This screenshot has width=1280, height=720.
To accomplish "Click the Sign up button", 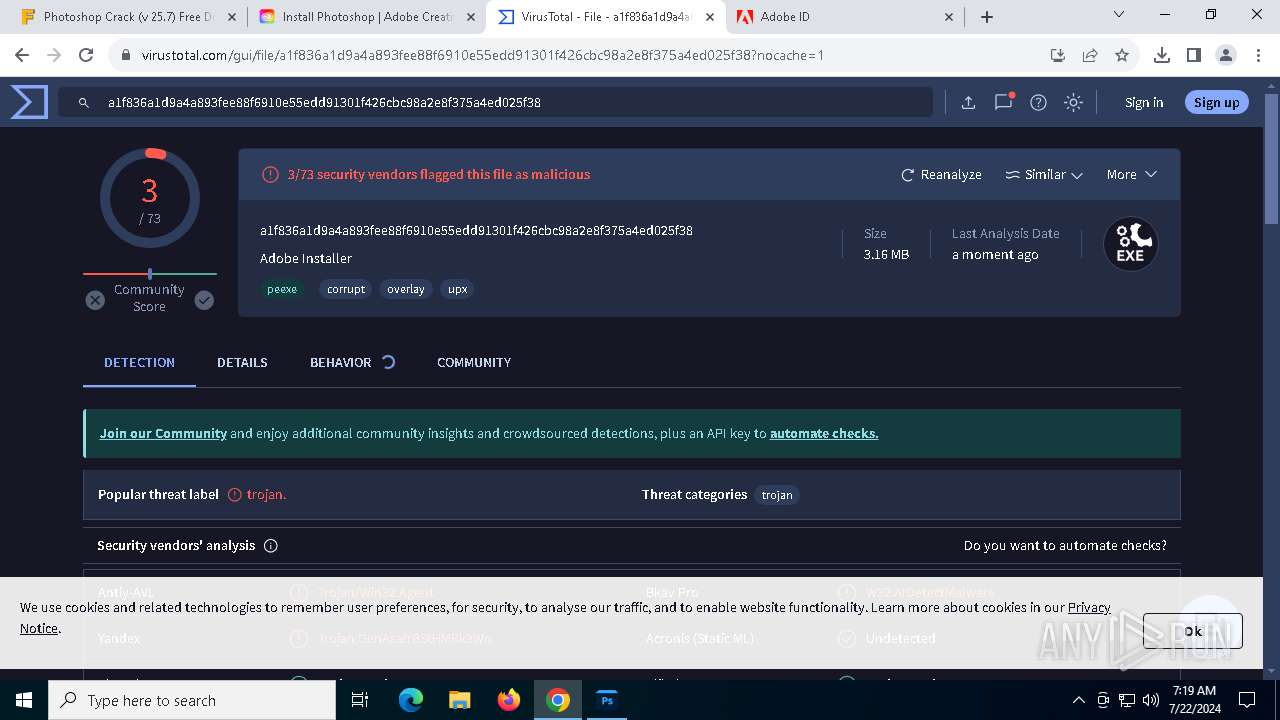I will [x=1216, y=102].
